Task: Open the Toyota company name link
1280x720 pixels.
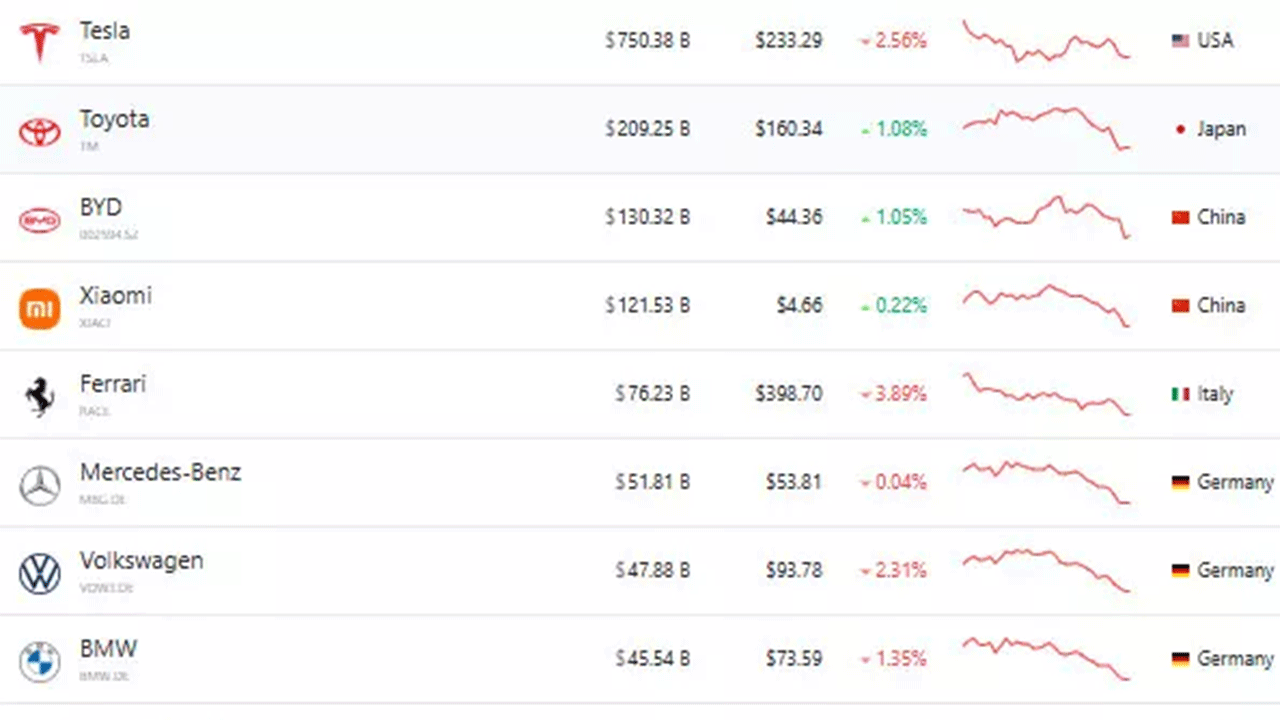Action: [x=114, y=119]
